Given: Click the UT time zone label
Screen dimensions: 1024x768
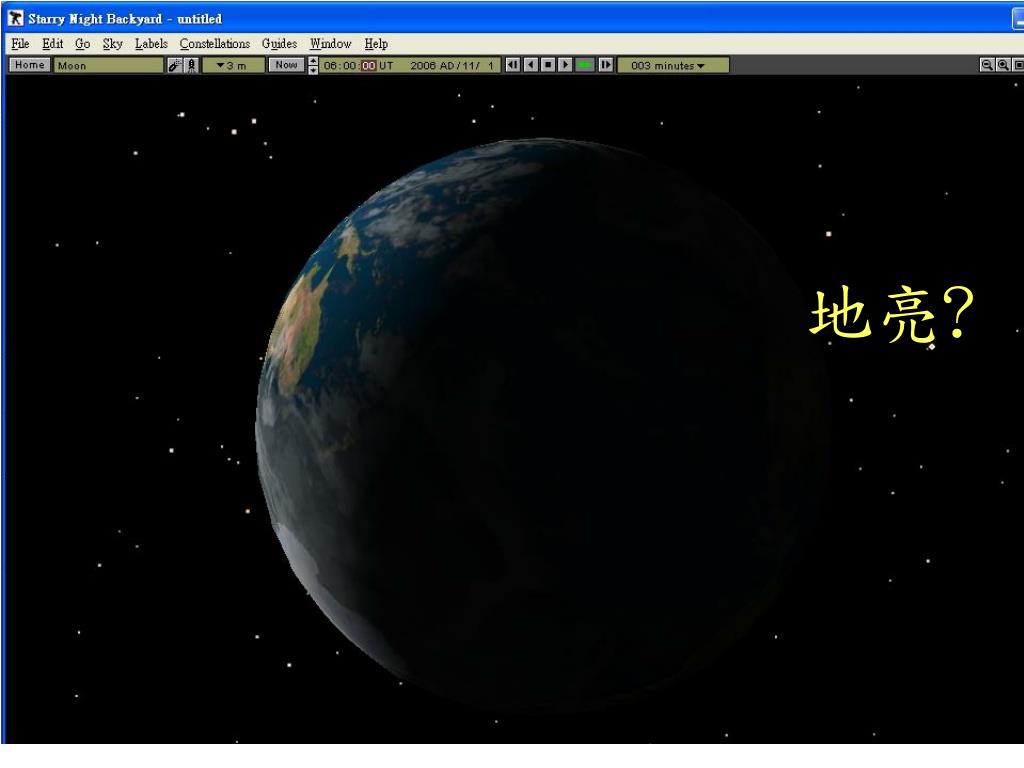Looking at the screenshot, I should [386, 65].
